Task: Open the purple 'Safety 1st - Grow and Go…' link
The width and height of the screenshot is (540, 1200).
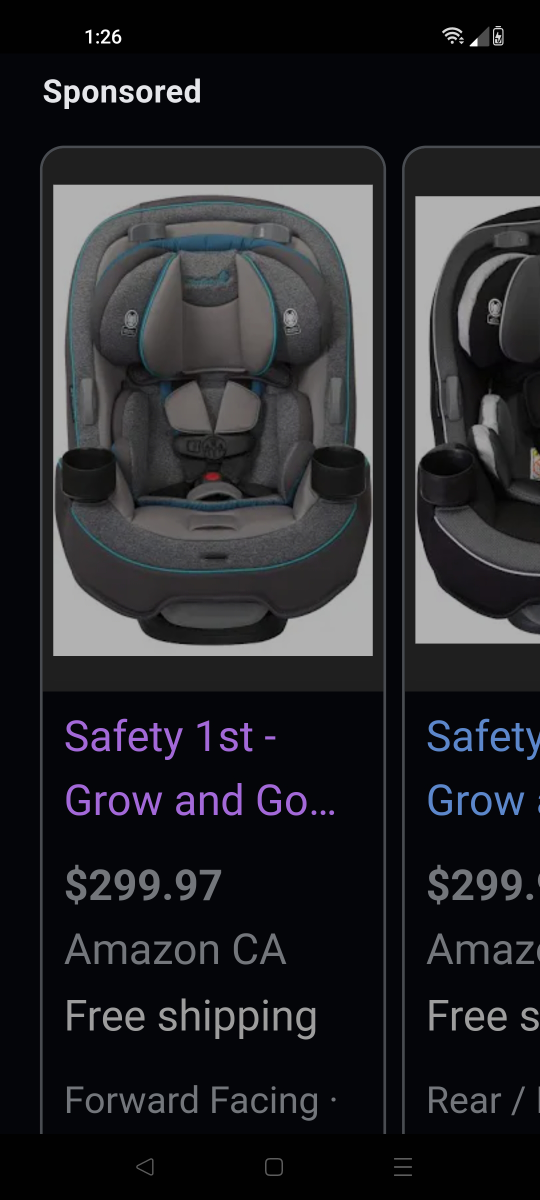Action: click(200, 769)
